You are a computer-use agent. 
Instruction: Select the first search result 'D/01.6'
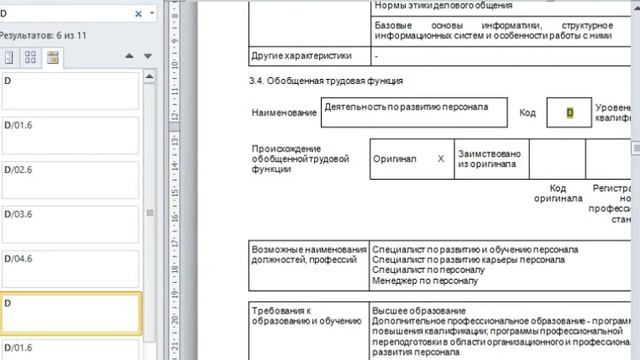[x=70, y=136]
